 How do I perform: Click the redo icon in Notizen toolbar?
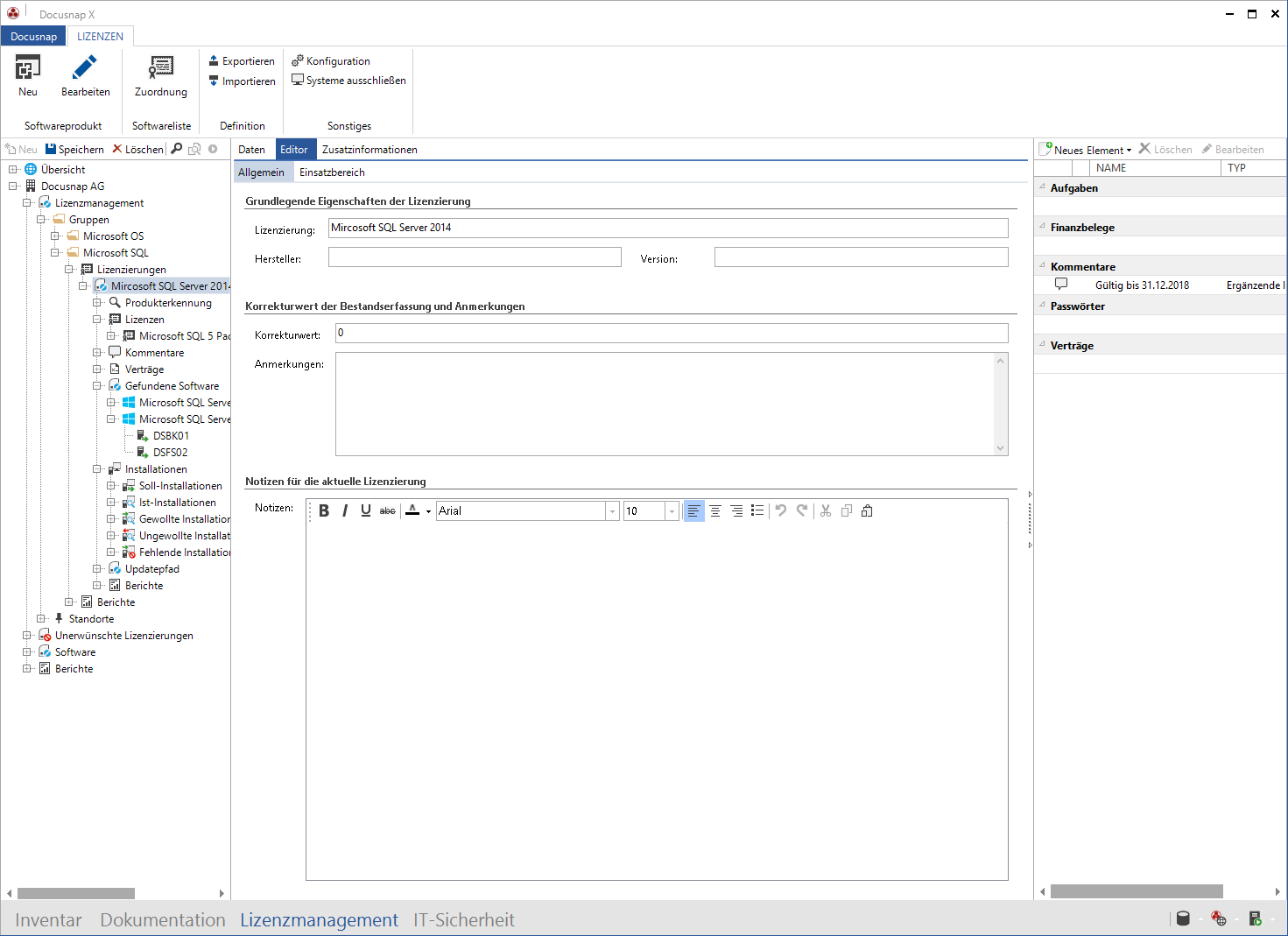tap(802, 510)
